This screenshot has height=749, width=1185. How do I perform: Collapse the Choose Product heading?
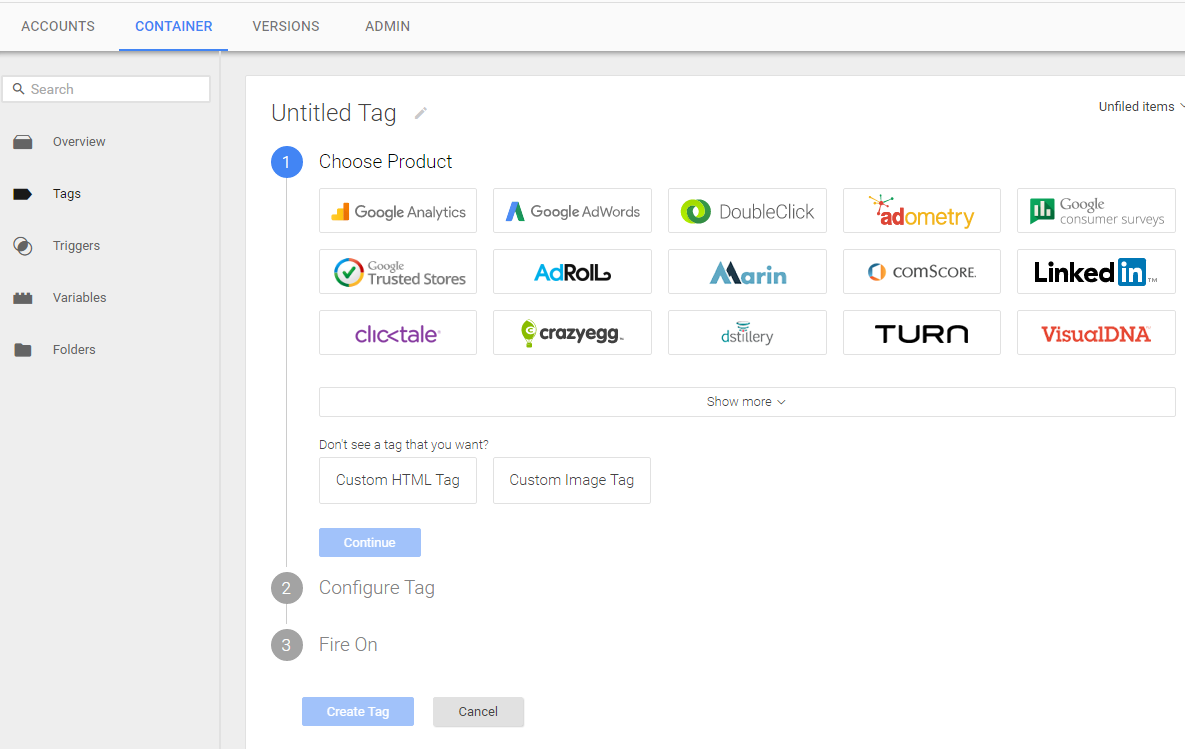[385, 162]
